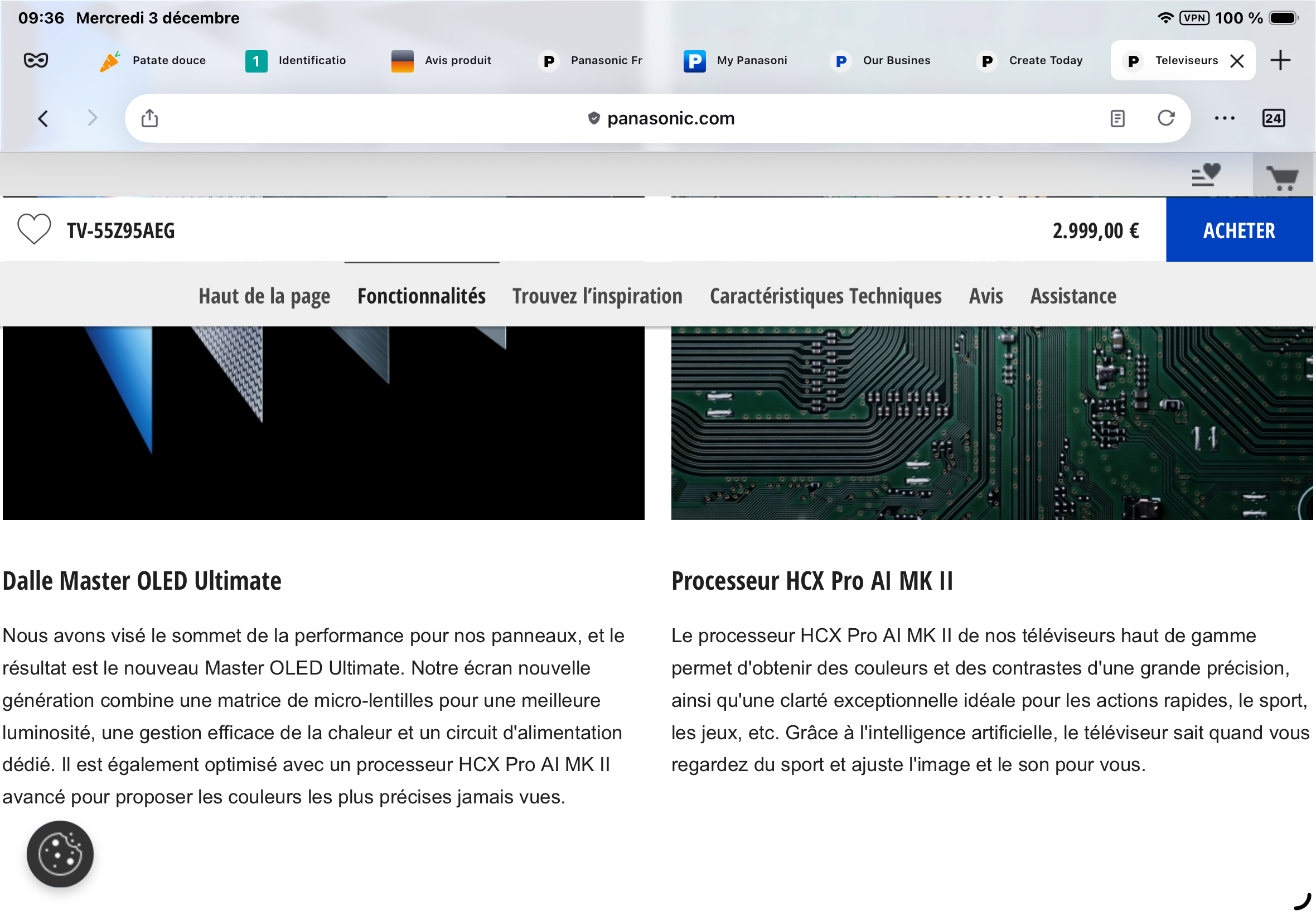Screen dimensions: 1316x915
Task: Open the wishlist heart-list icon
Action: [1206, 175]
